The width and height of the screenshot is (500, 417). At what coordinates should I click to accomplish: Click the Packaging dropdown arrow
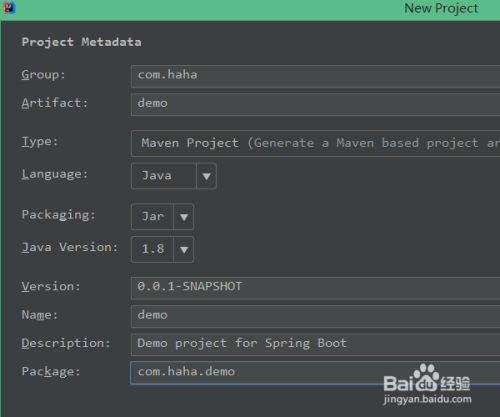point(184,217)
